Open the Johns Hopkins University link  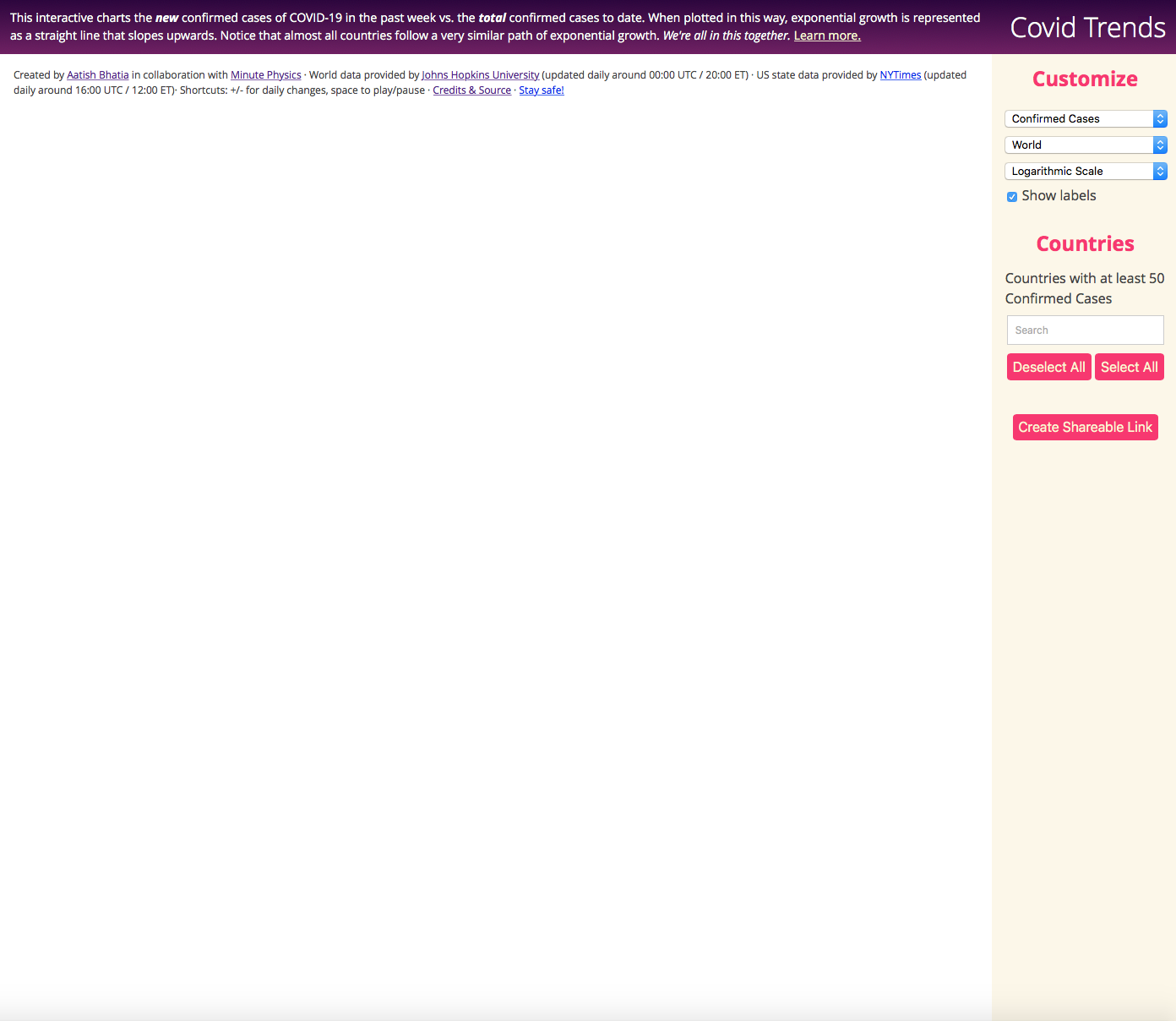[481, 75]
